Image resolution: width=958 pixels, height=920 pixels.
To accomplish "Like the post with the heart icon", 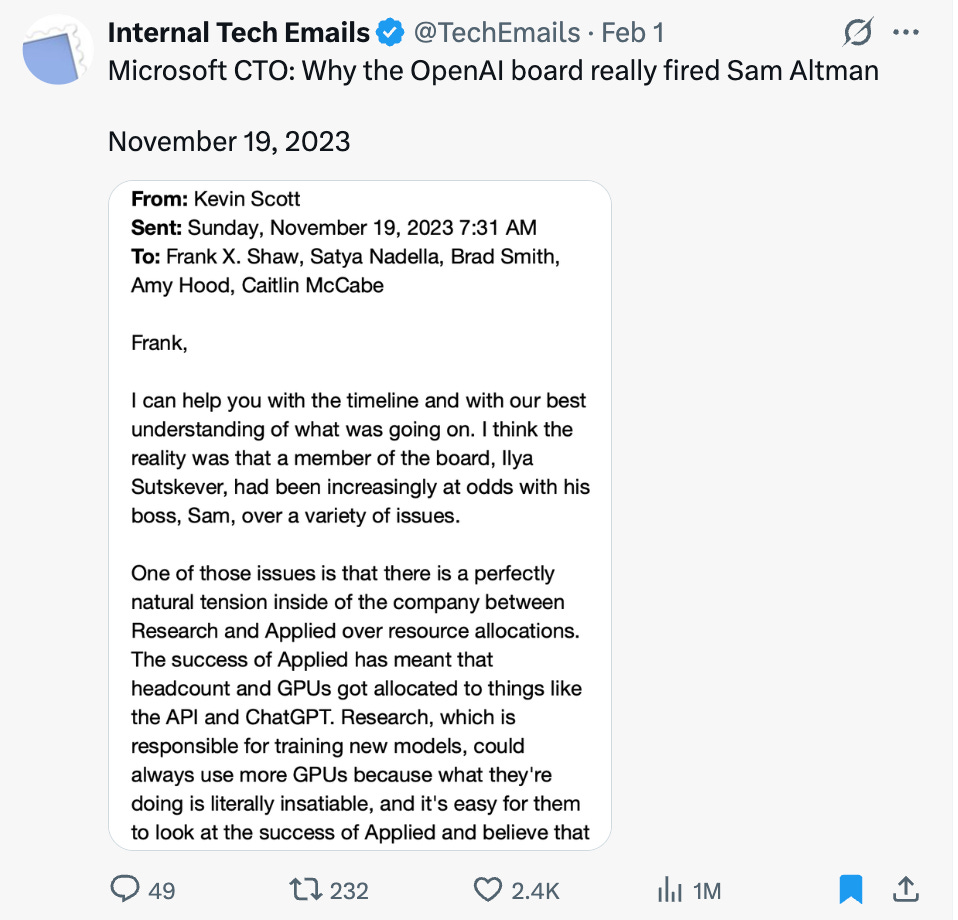I will click(x=487, y=889).
